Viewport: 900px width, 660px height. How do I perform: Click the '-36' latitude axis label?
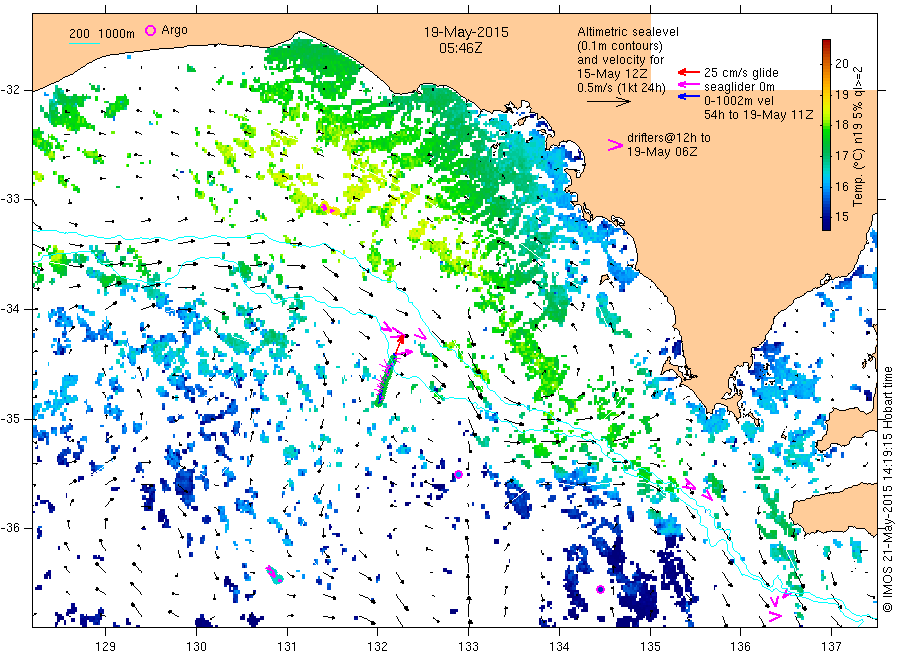coord(10,528)
